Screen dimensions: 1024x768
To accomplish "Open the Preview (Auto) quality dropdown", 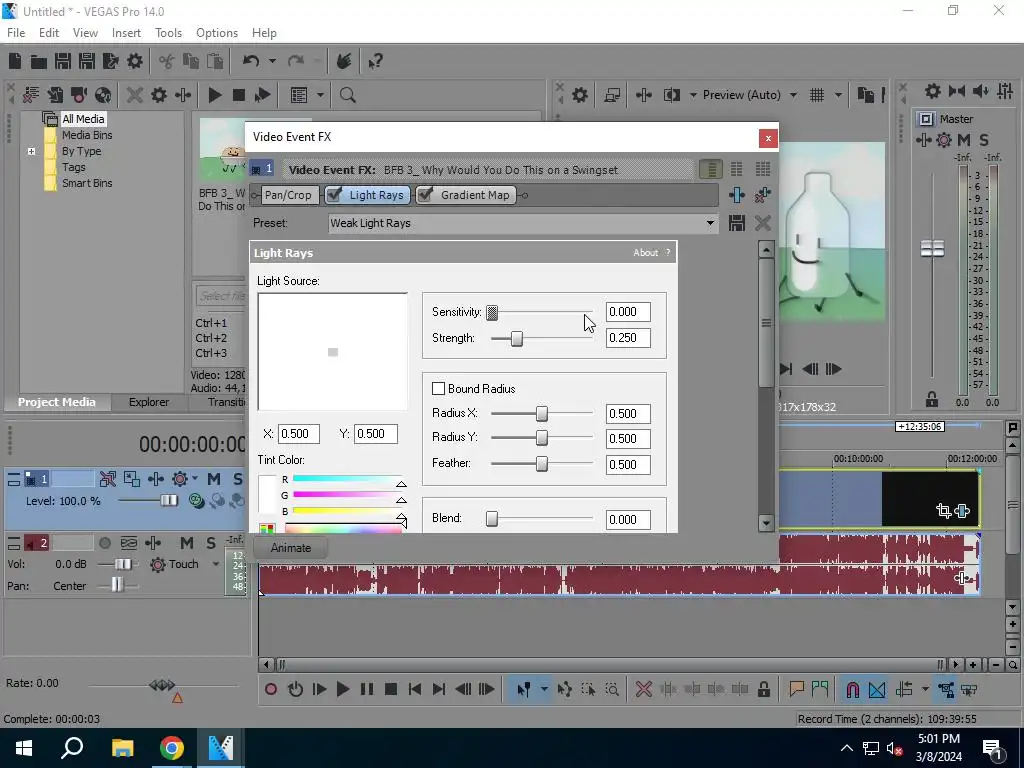I will click(x=793, y=95).
